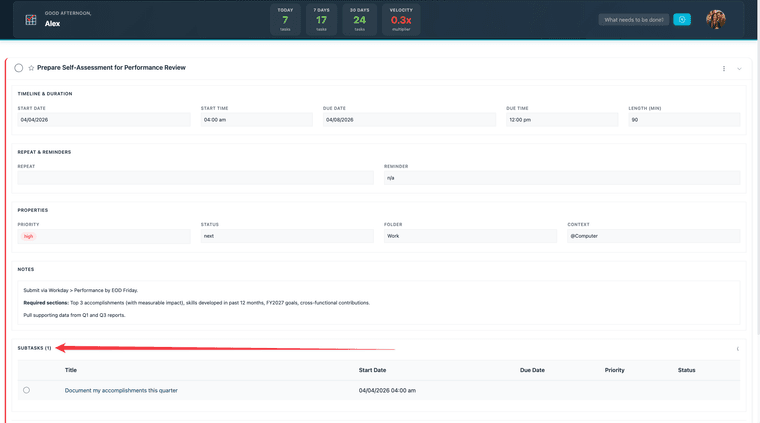The height and width of the screenshot is (423, 760).
Task: Open the 7 Days 17 tasks card
Action: 321,19
